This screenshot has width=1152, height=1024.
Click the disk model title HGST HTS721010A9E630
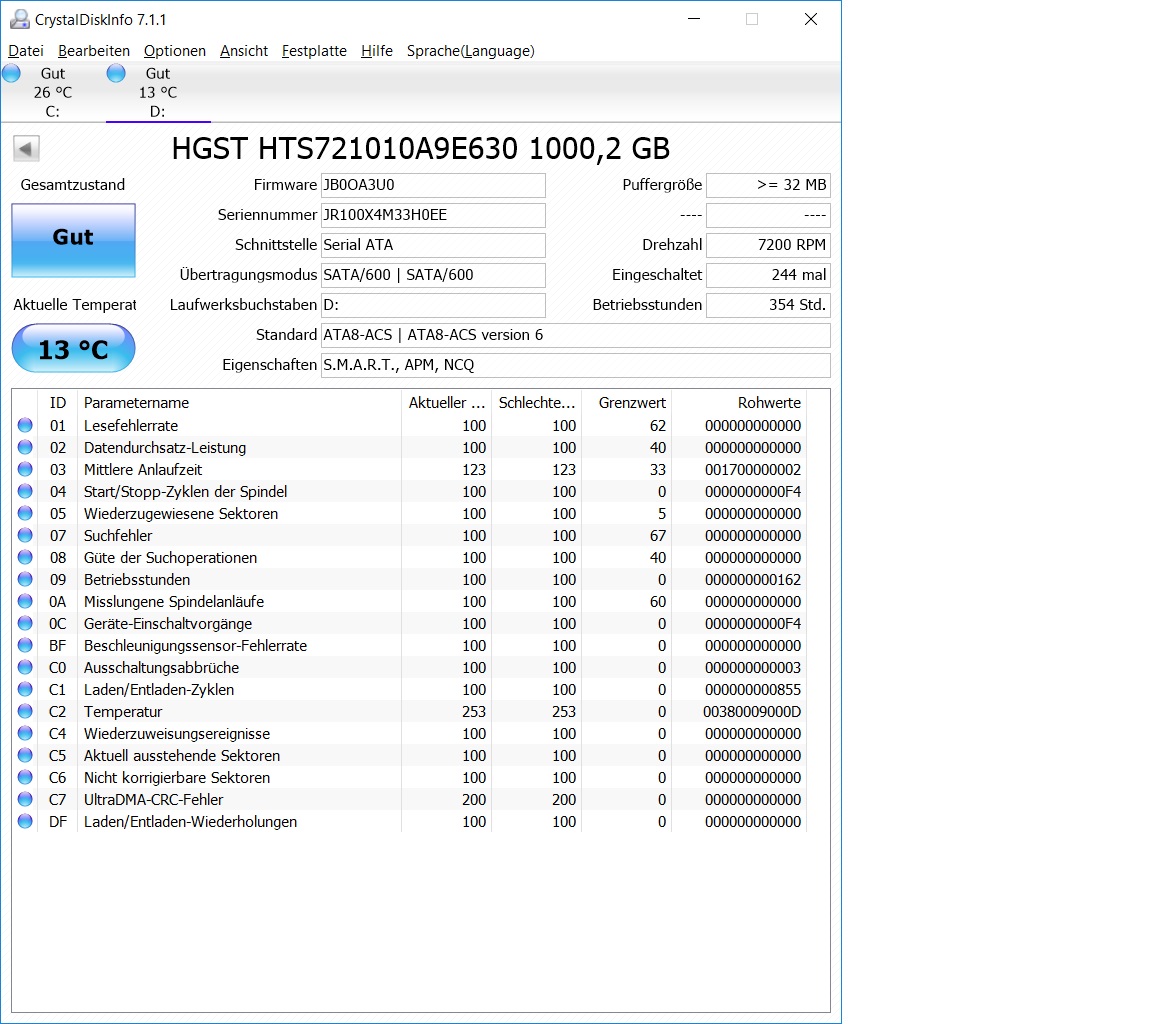click(420, 149)
